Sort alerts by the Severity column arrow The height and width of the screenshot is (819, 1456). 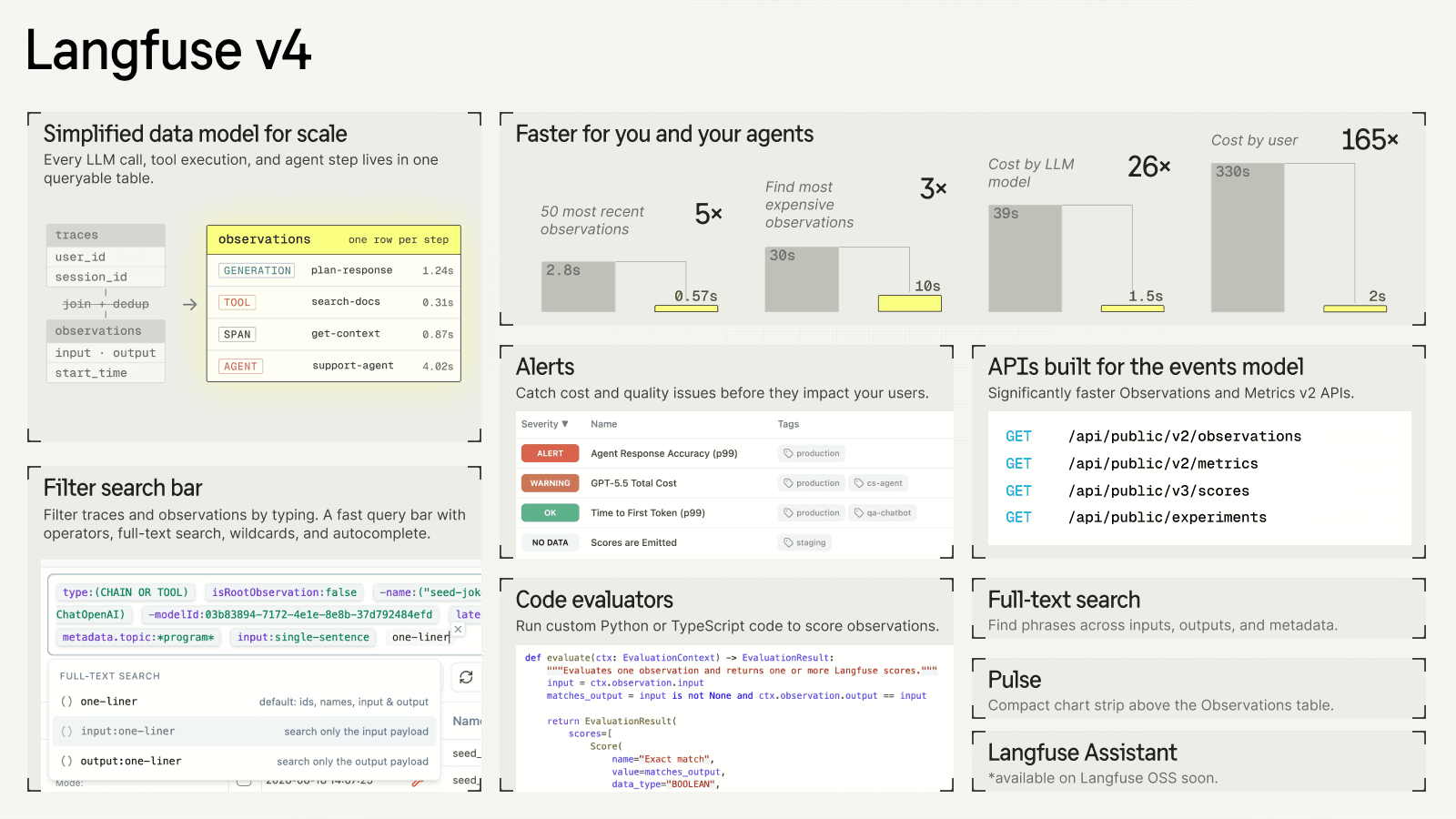pos(565,424)
